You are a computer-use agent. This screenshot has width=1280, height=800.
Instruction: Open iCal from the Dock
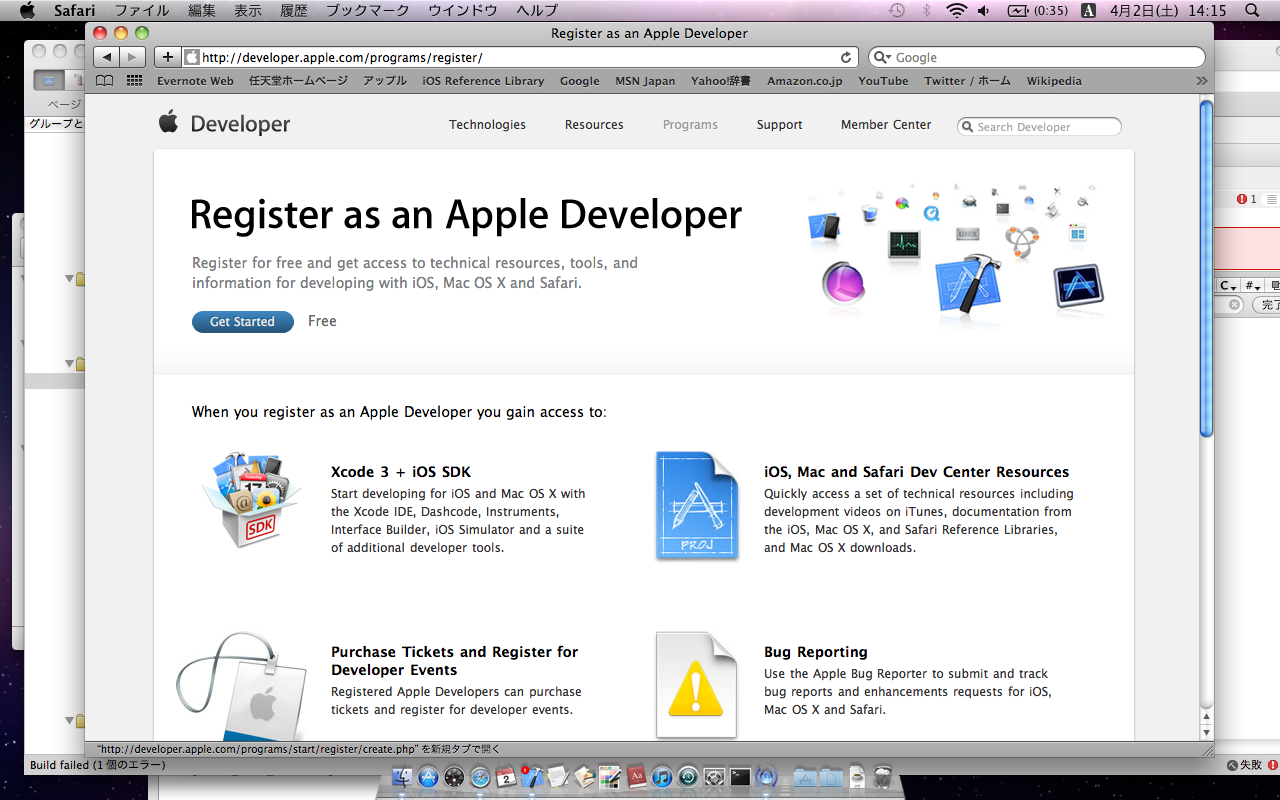(x=506, y=777)
